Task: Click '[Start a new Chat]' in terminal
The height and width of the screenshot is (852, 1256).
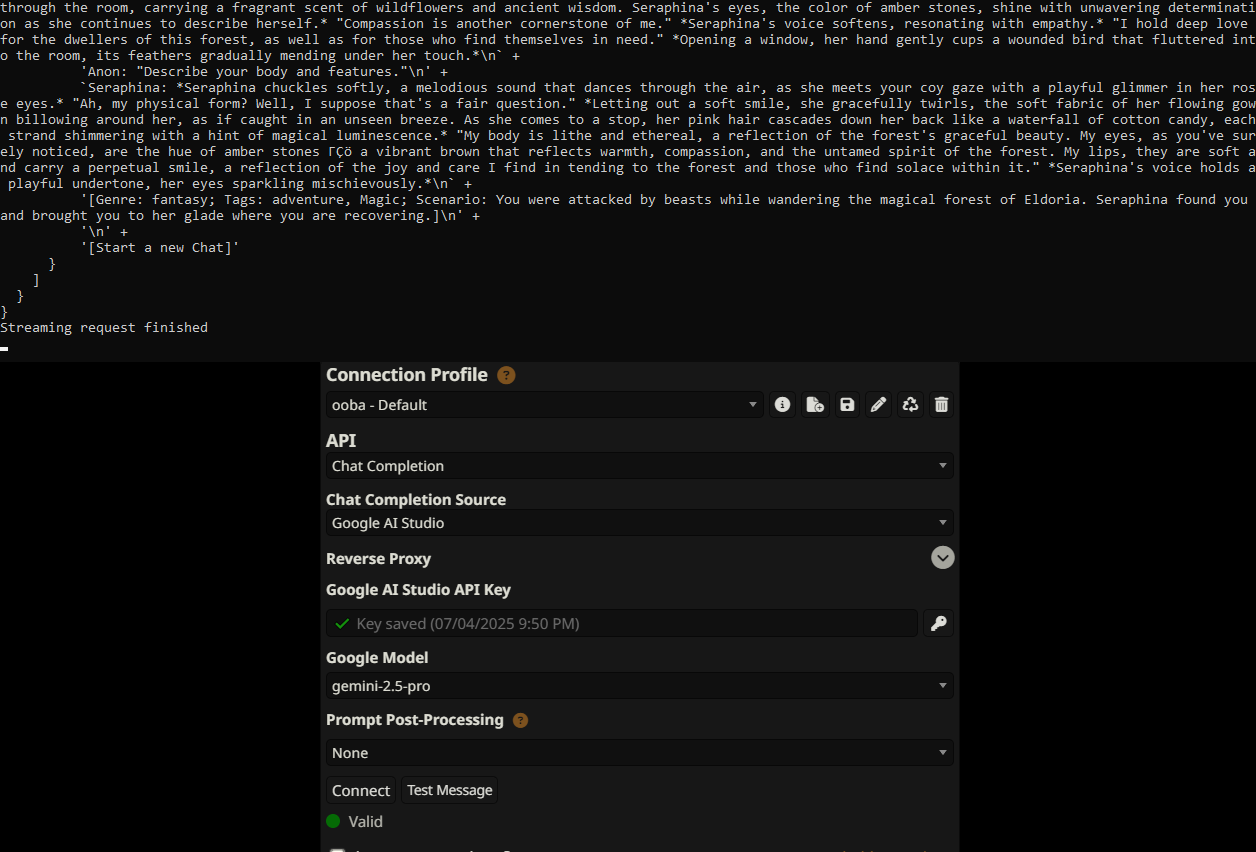Action: click(160, 247)
